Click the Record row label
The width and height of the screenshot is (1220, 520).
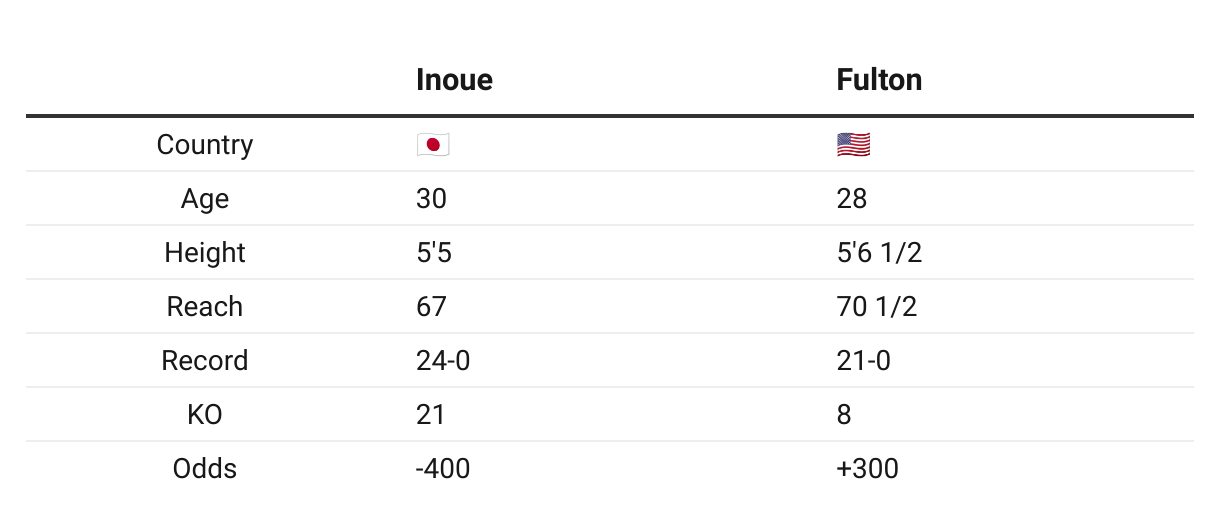(x=205, y=361)
